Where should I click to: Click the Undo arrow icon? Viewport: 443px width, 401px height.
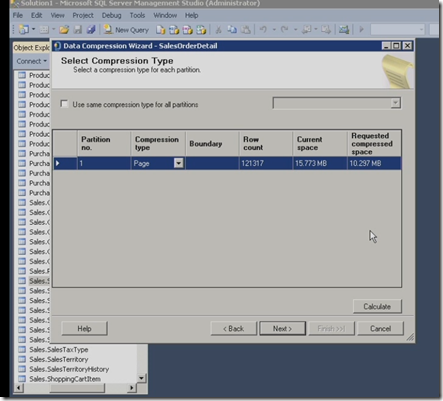tap(263, 29)
